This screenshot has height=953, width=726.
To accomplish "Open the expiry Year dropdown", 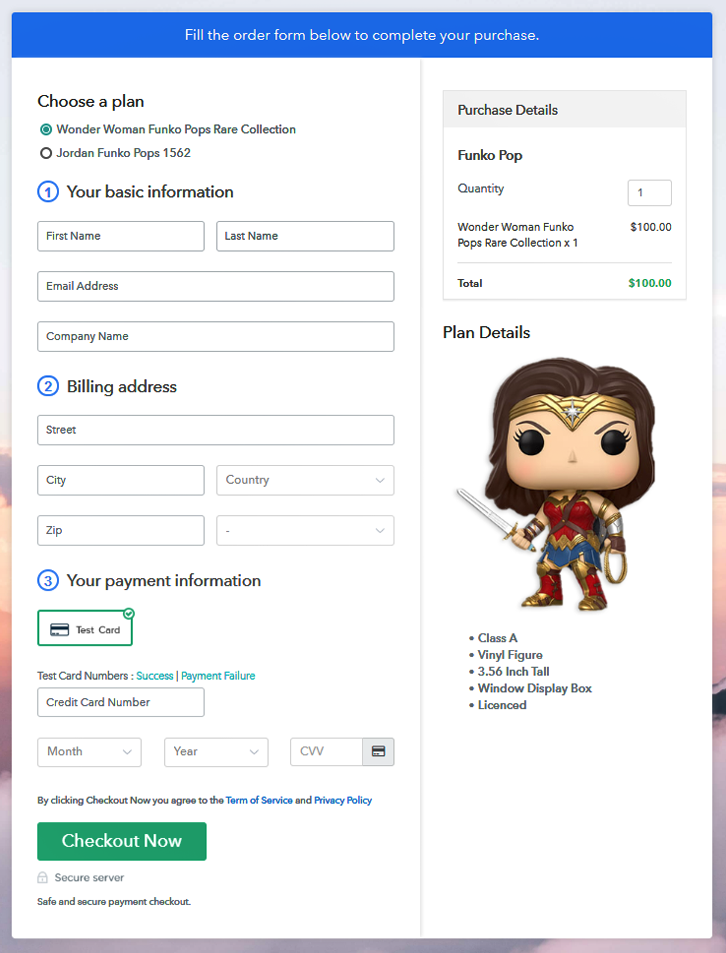I will pyautogui.click(x=216, y=752).
